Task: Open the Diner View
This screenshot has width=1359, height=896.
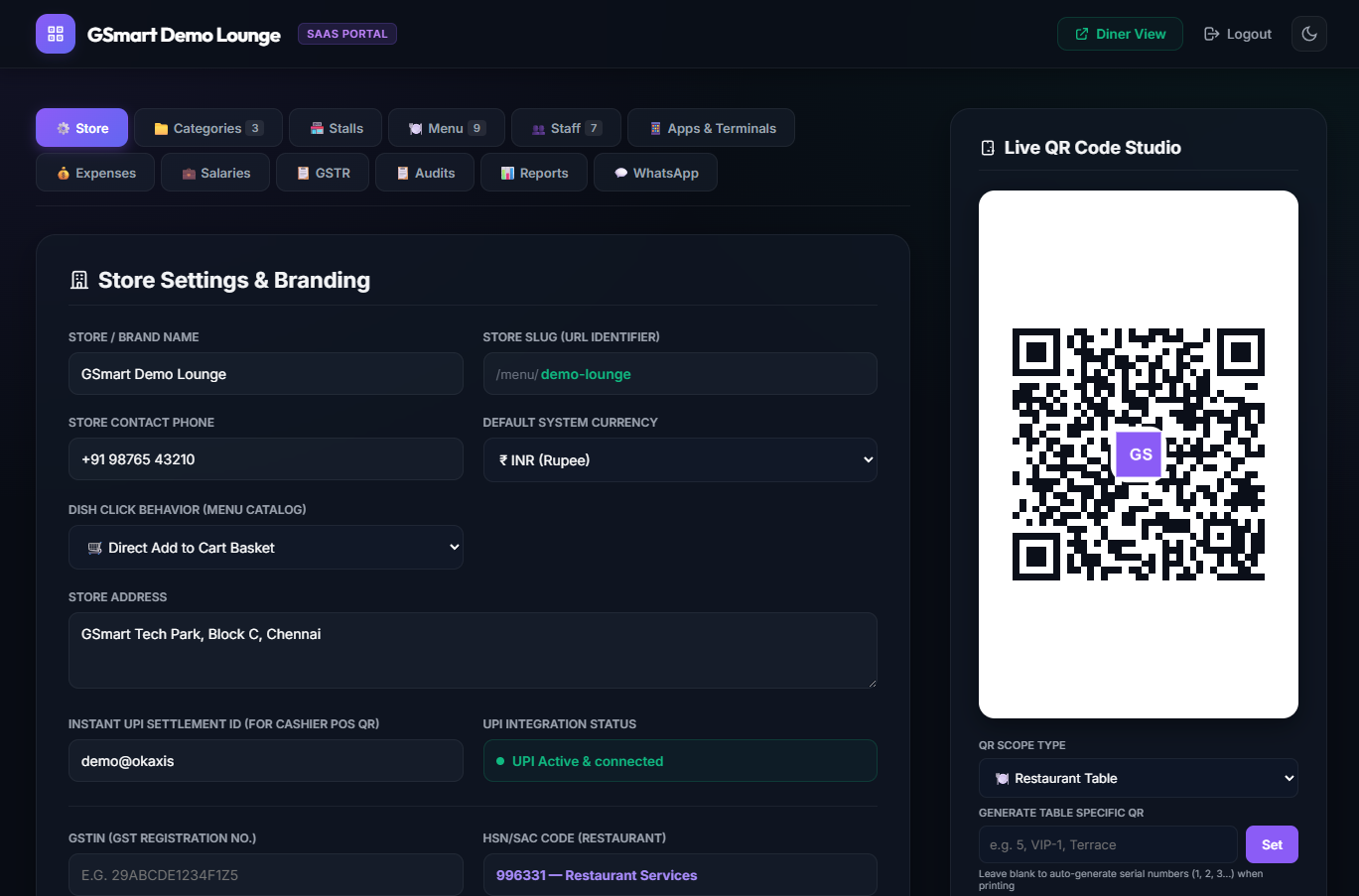Action: pos(1120,34)
